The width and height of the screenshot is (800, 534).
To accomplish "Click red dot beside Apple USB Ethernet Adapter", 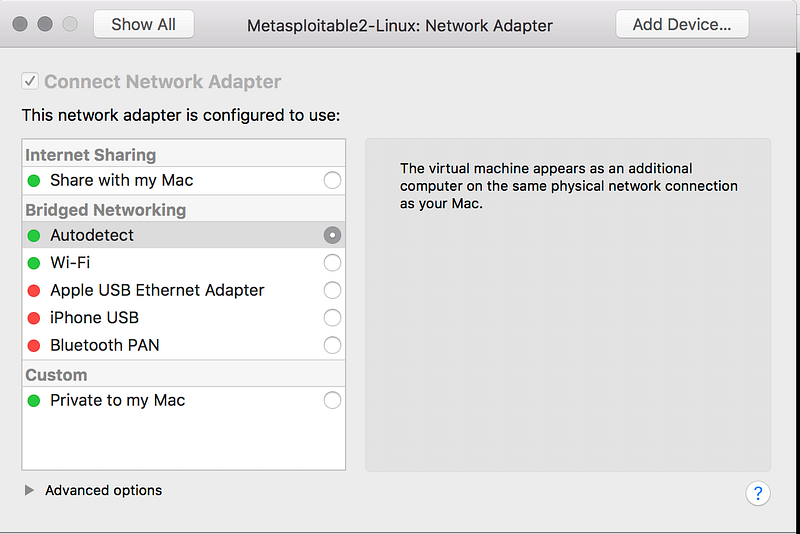I will pos(34,291).
